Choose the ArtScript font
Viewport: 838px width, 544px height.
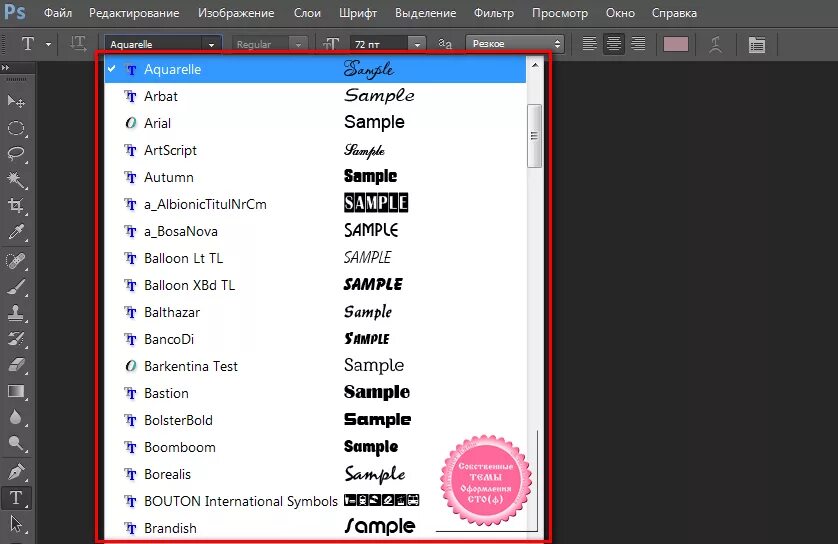click(315, 150)
